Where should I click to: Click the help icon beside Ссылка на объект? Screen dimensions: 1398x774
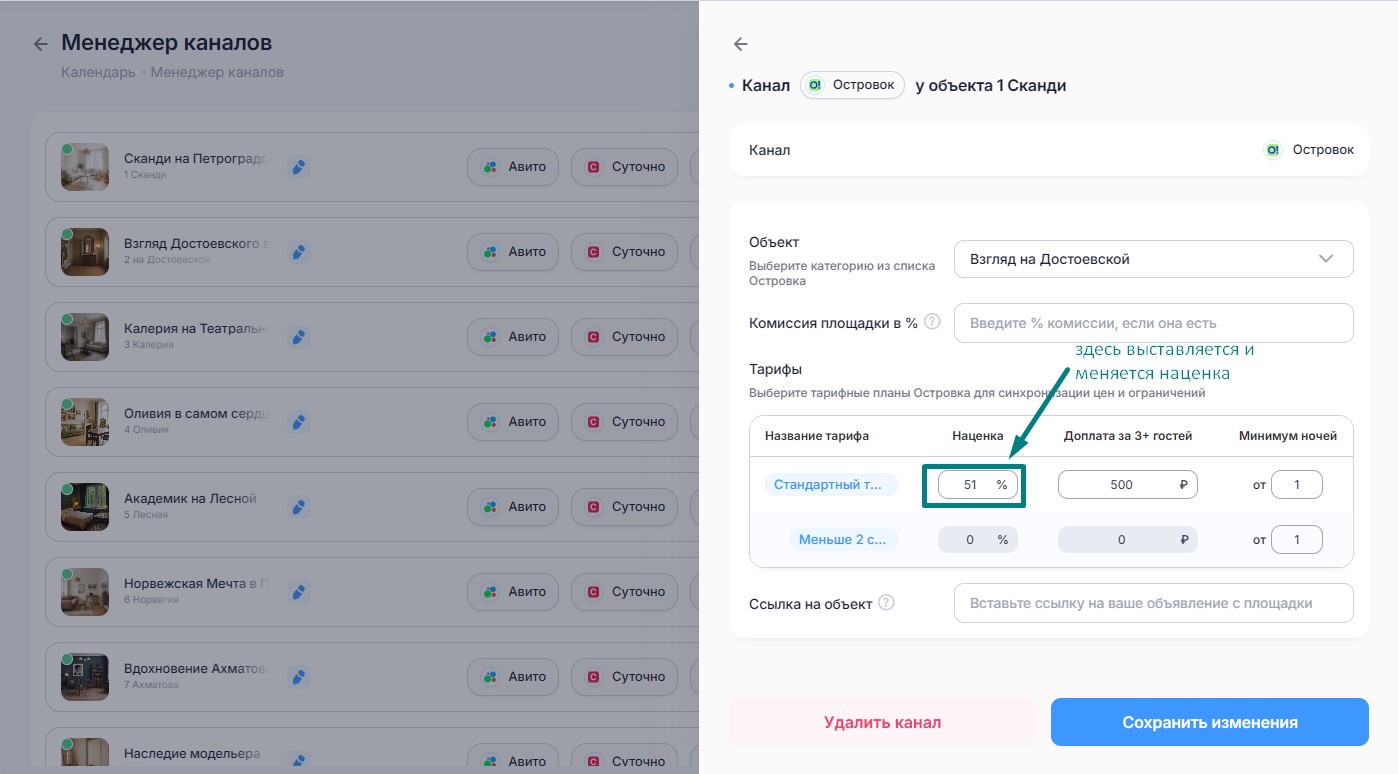click(x=886, y=603)
